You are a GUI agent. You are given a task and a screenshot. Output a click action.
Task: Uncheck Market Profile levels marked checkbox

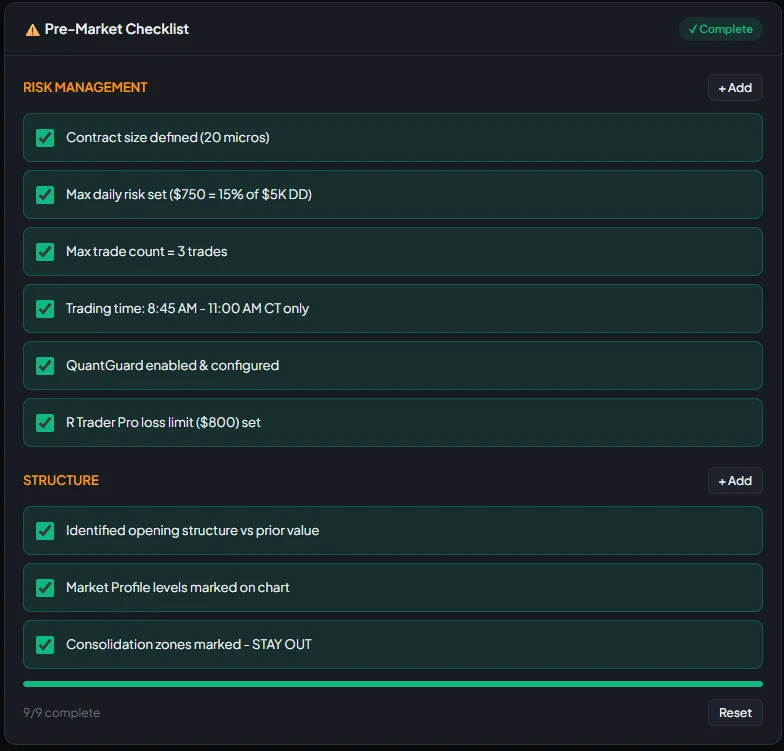[x=45, y=588]
